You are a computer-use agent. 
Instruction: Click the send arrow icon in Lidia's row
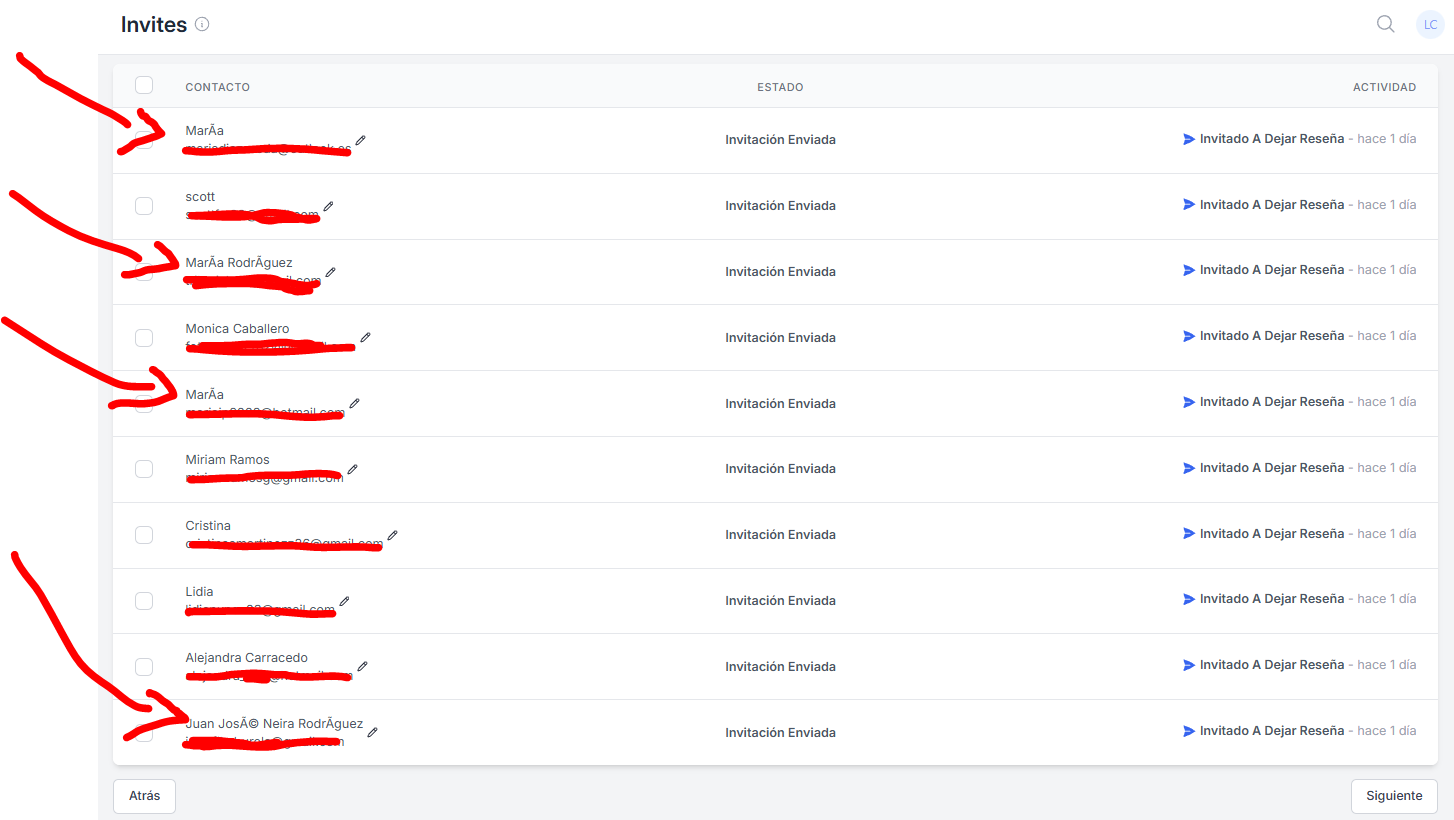coord(1189,599)
